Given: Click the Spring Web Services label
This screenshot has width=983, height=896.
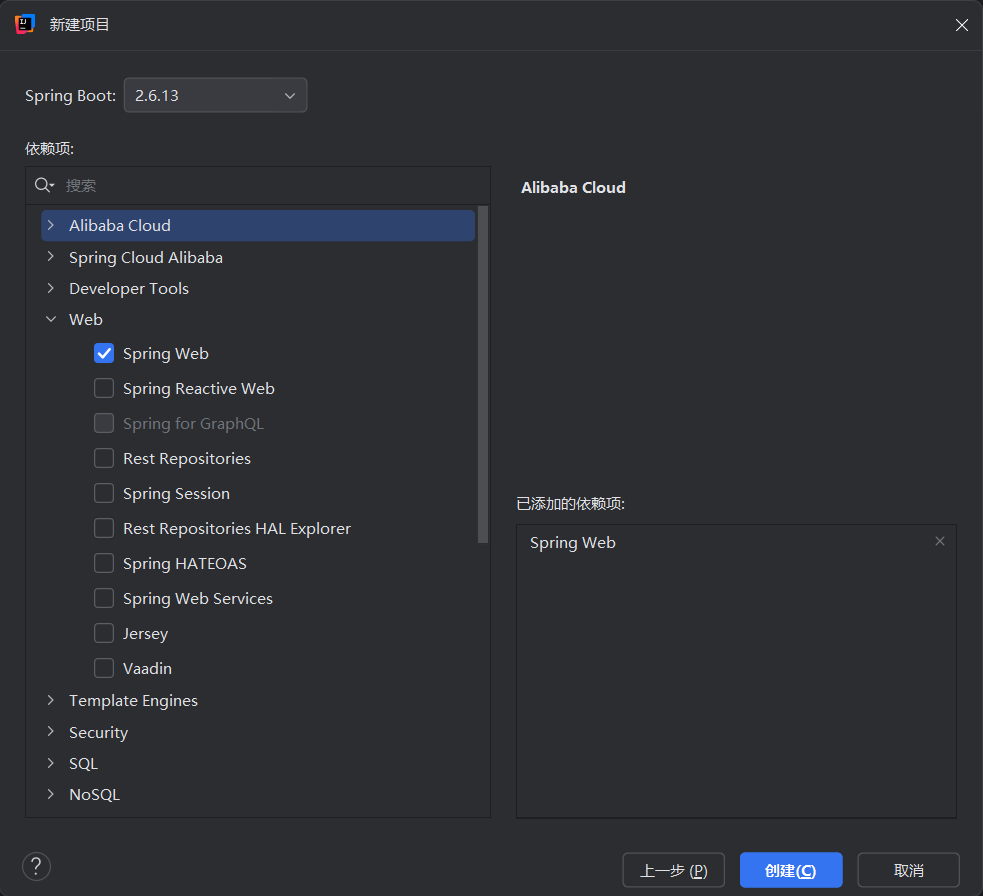Looking at the screenshot, I should 198,599.
